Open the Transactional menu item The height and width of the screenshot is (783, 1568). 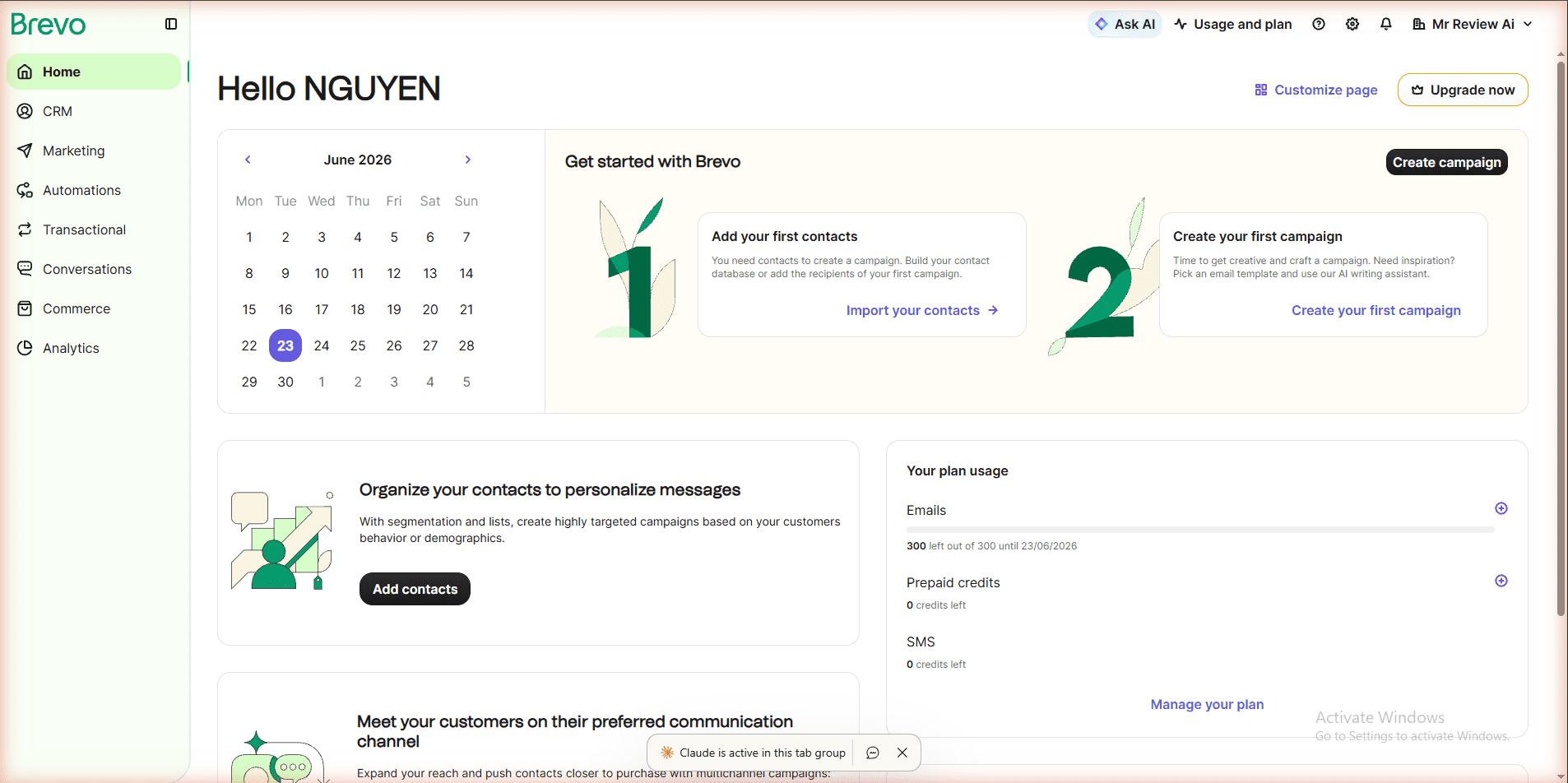[x=94, y=229]
